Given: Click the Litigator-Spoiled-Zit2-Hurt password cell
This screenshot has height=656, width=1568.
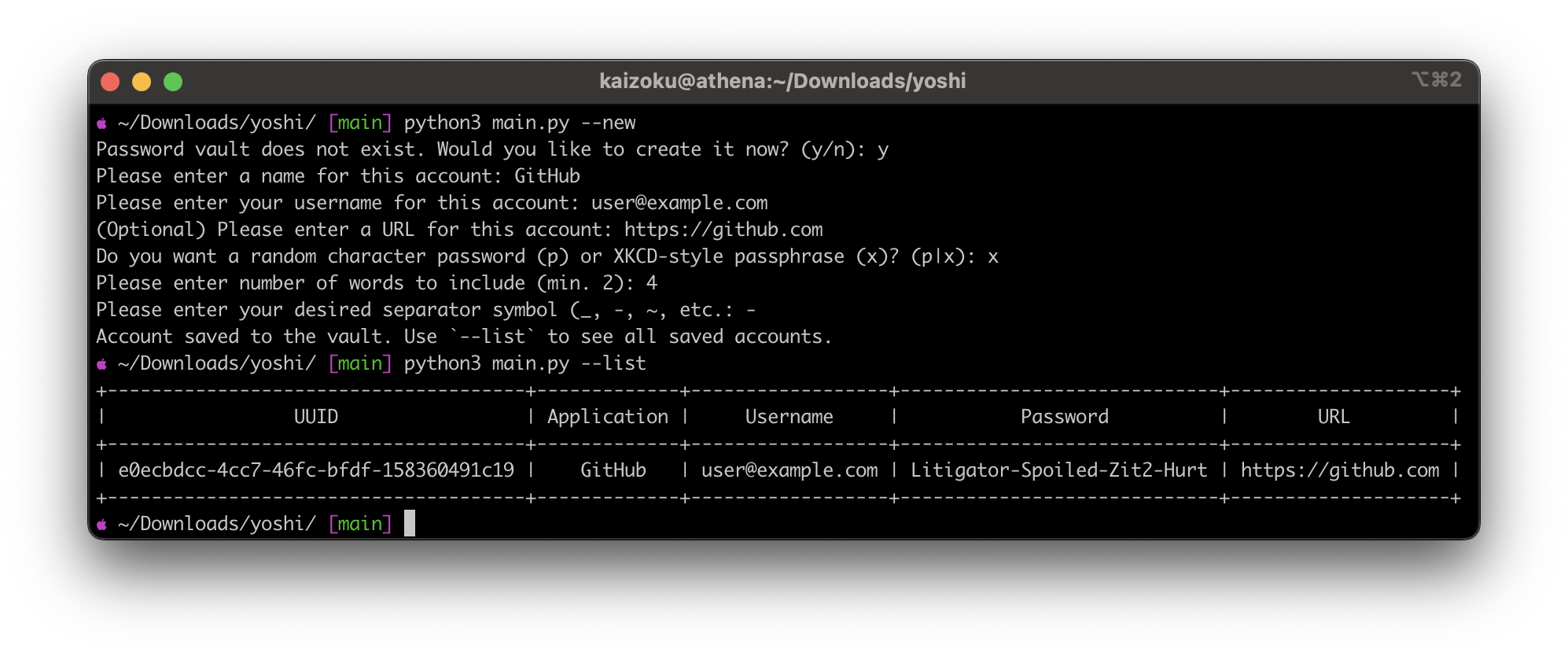Looking at the screenshot, I should coord(1058,470).
